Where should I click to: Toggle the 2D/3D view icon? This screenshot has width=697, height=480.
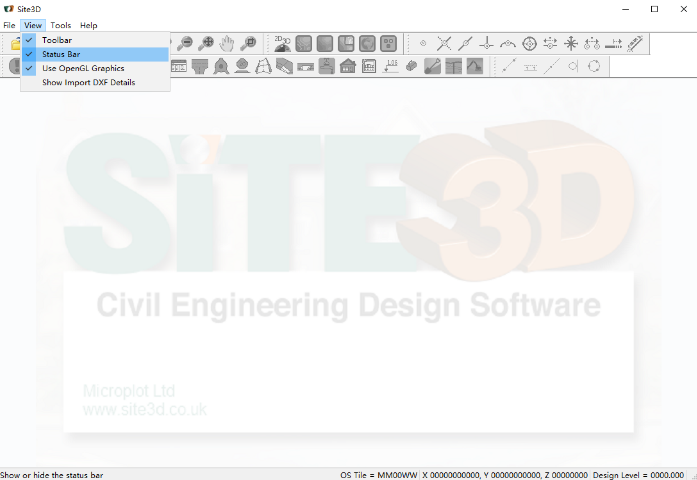pos(283,43)
